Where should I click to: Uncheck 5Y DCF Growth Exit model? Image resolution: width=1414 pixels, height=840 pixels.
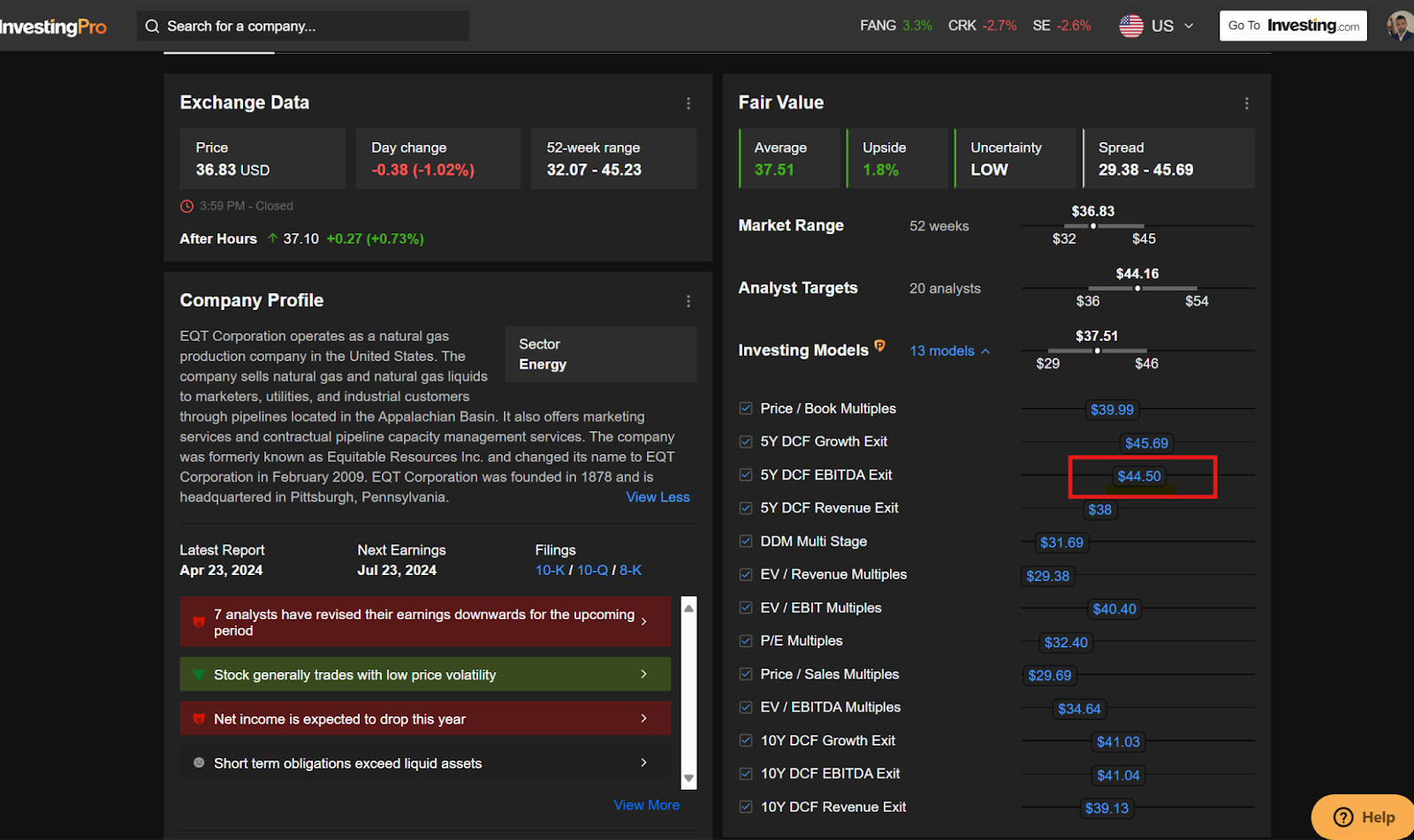point(746,442)
